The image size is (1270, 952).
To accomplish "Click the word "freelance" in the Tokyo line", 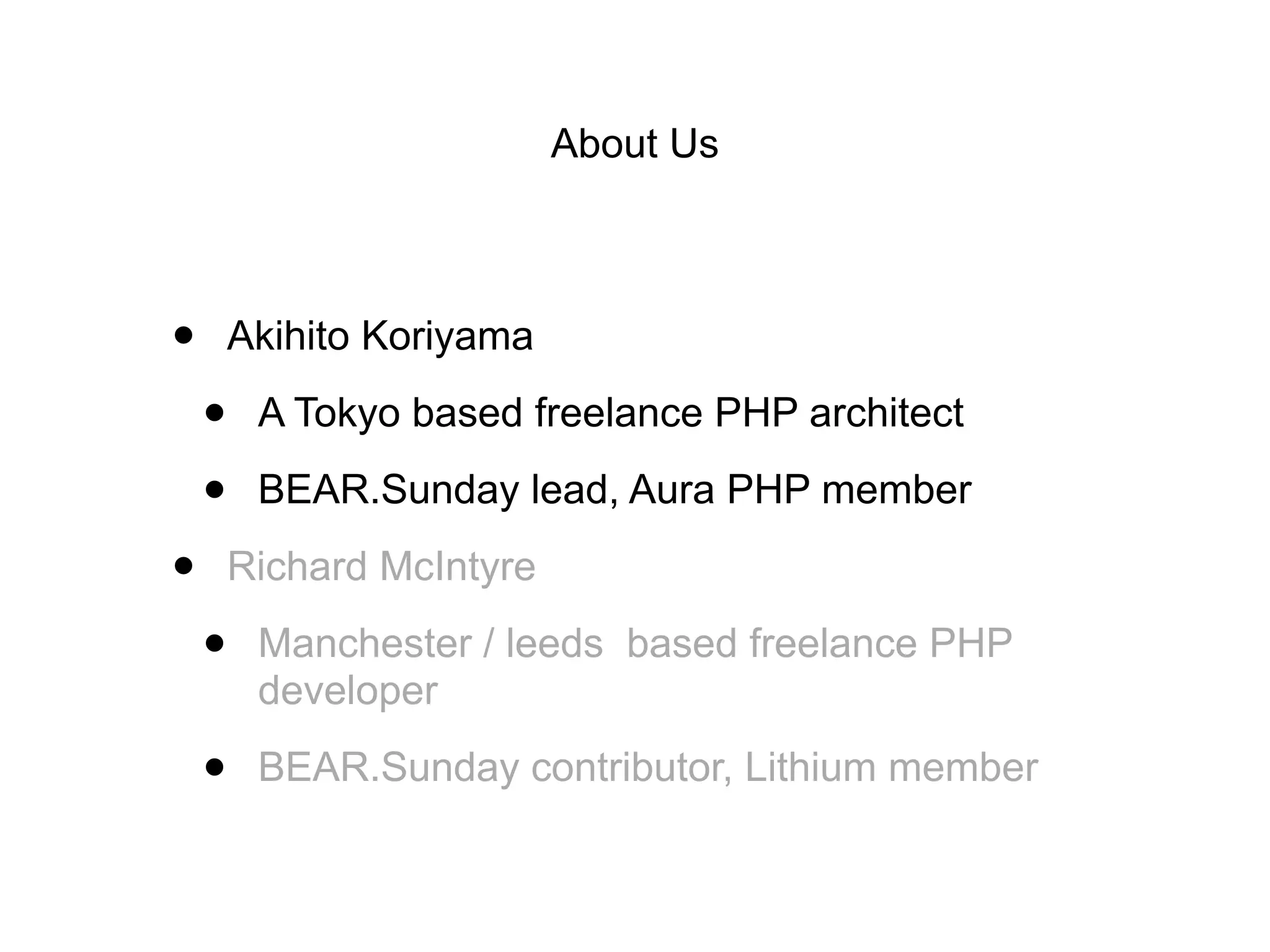I will (x=618, y=413).
